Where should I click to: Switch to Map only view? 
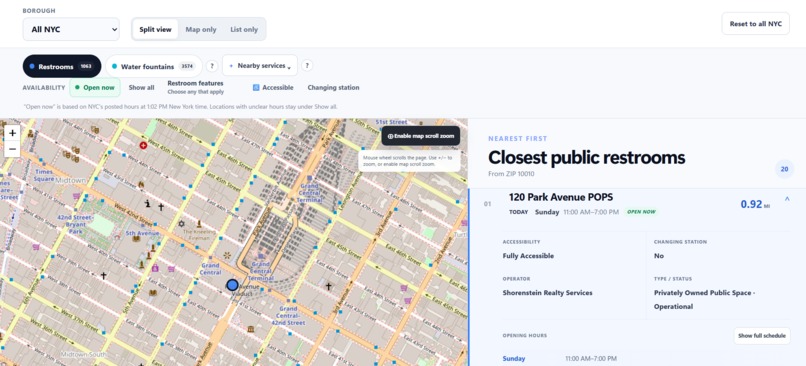tap(201, 29)
